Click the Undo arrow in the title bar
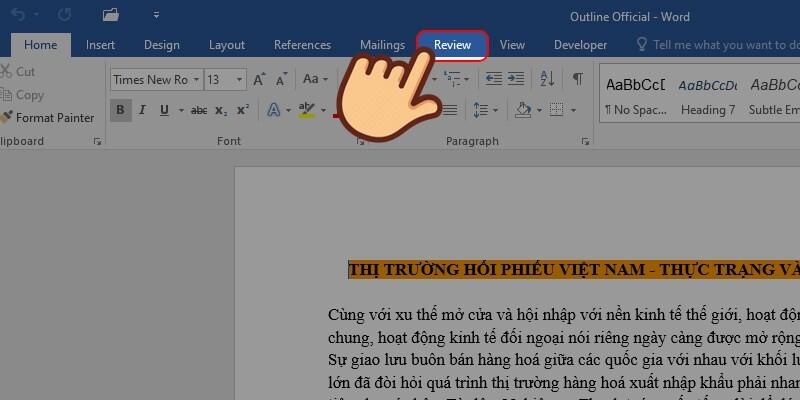 (18, 15)
